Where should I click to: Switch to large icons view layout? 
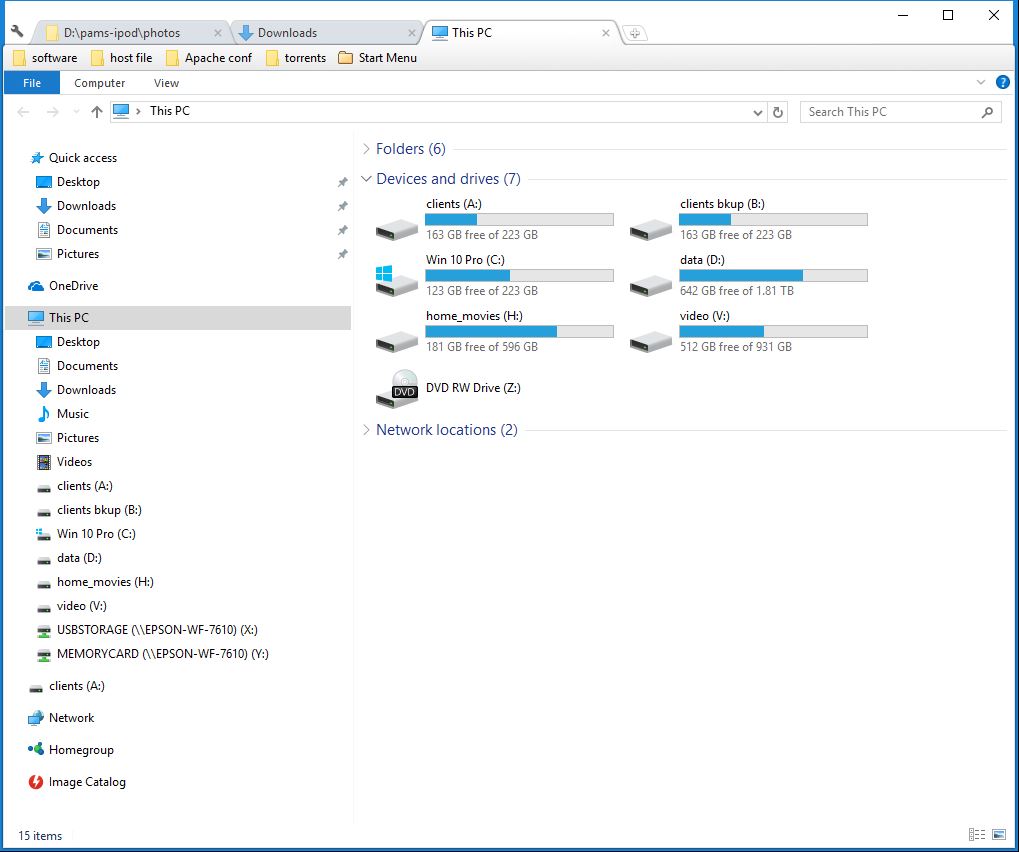(x=999, y=834)
